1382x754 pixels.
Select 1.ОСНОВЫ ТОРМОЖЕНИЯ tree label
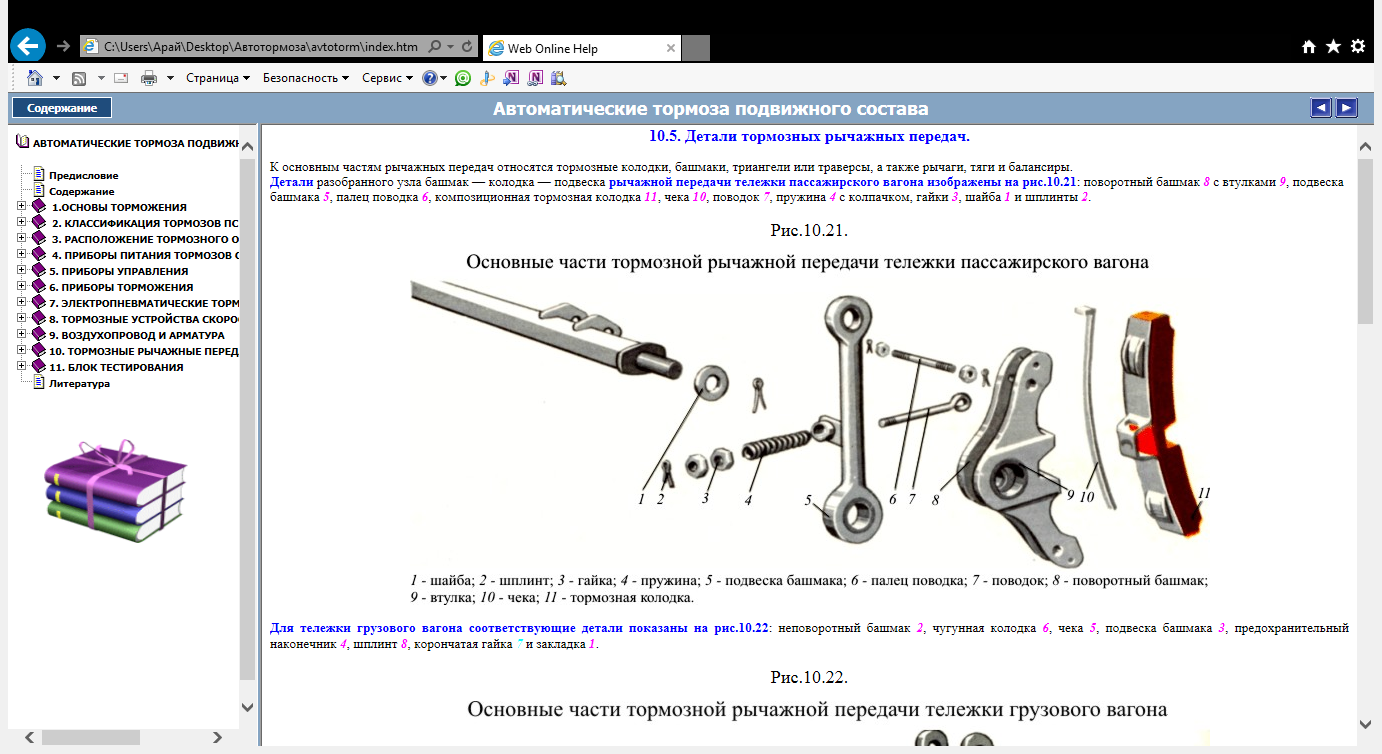(x=119, y=207)
